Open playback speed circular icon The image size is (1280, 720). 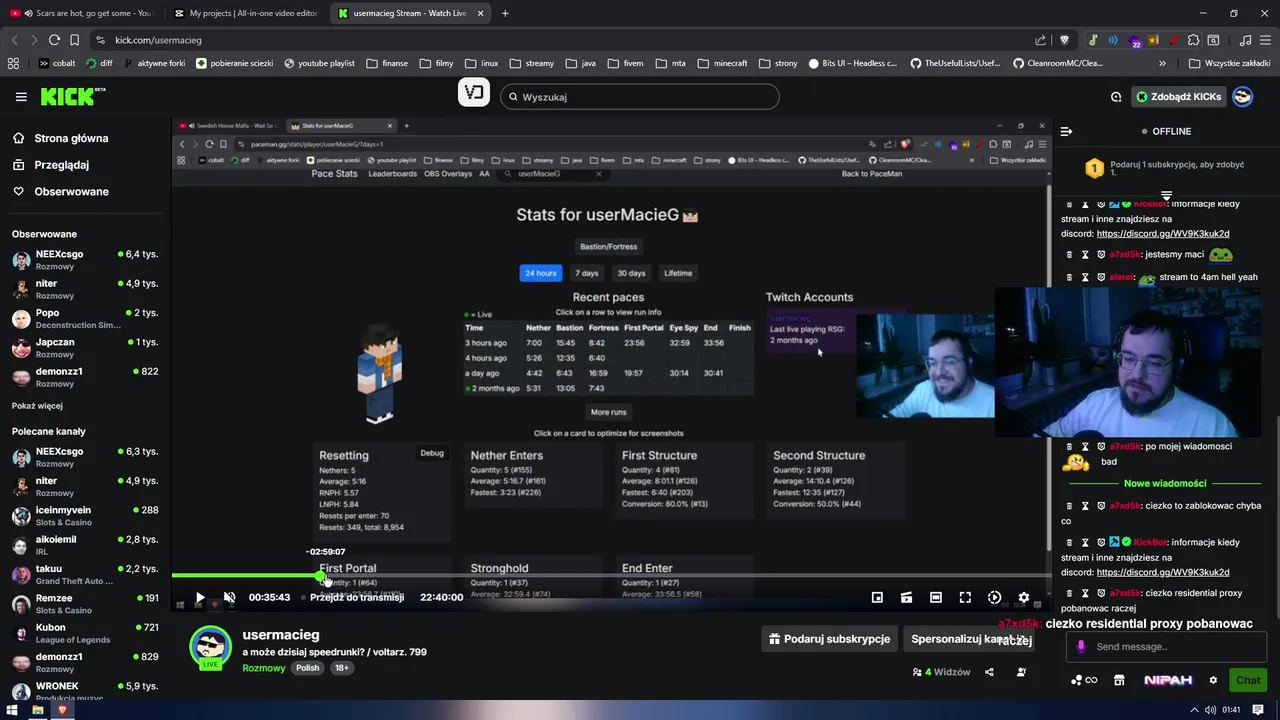coord(994,598)
